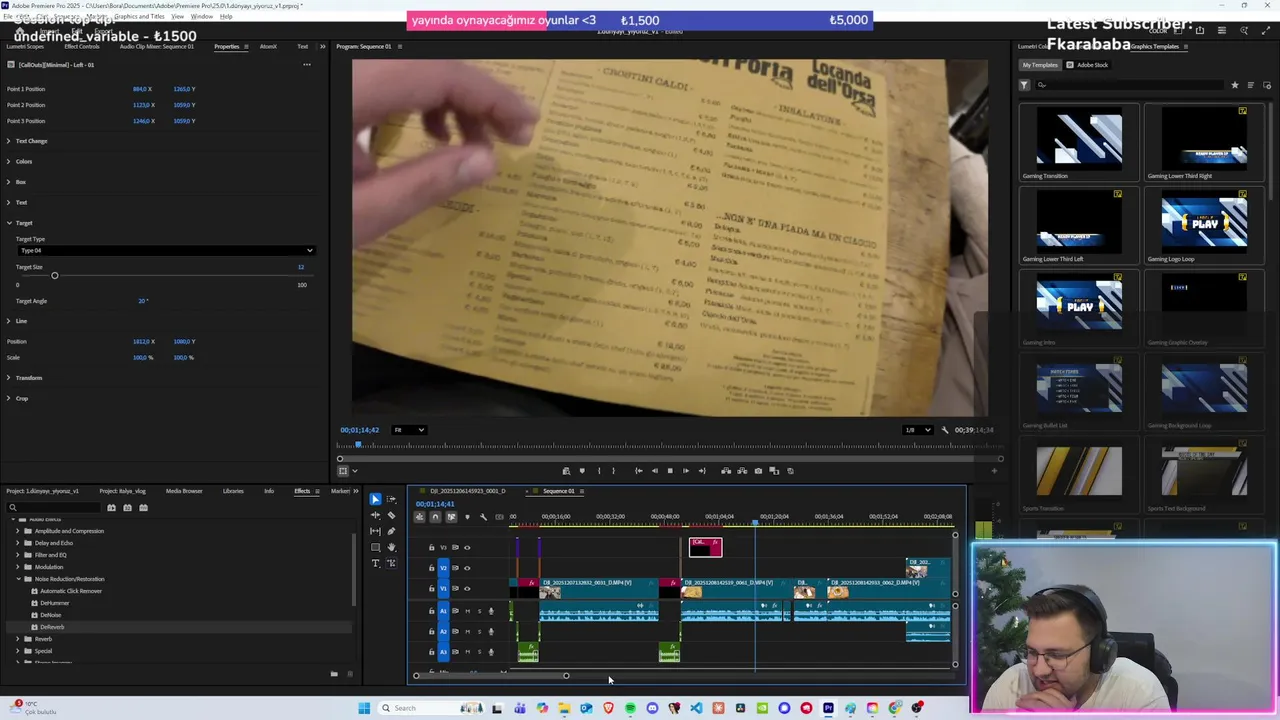
Task: Toggle Linked Selection in timeline
Action: pos(451,517)
